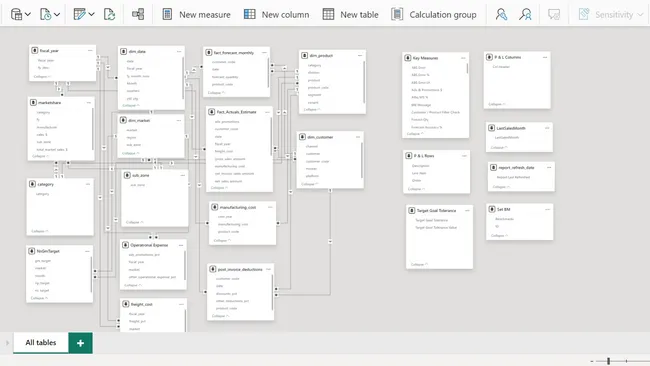Viewport: 650px width, 366px height.
Task: Adjust the zoom slider handle
Action: point(608,361)
